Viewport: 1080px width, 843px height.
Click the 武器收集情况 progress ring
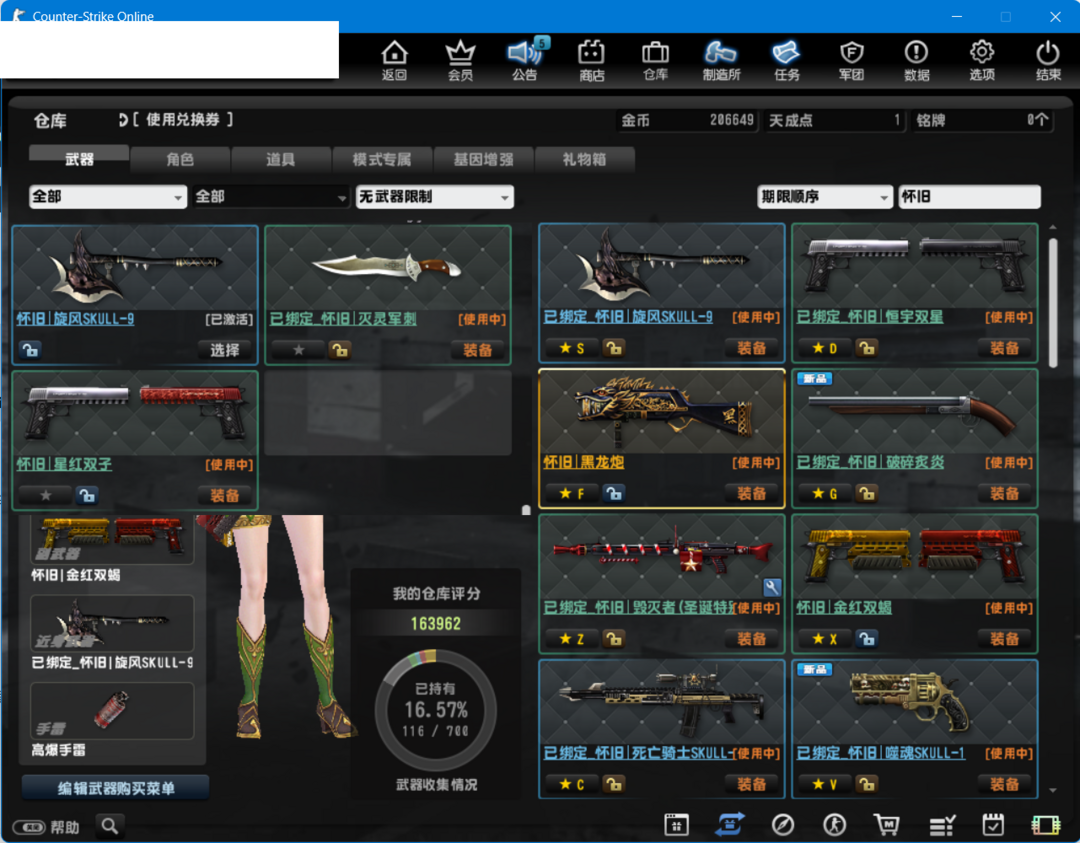(x=435, y=711)
